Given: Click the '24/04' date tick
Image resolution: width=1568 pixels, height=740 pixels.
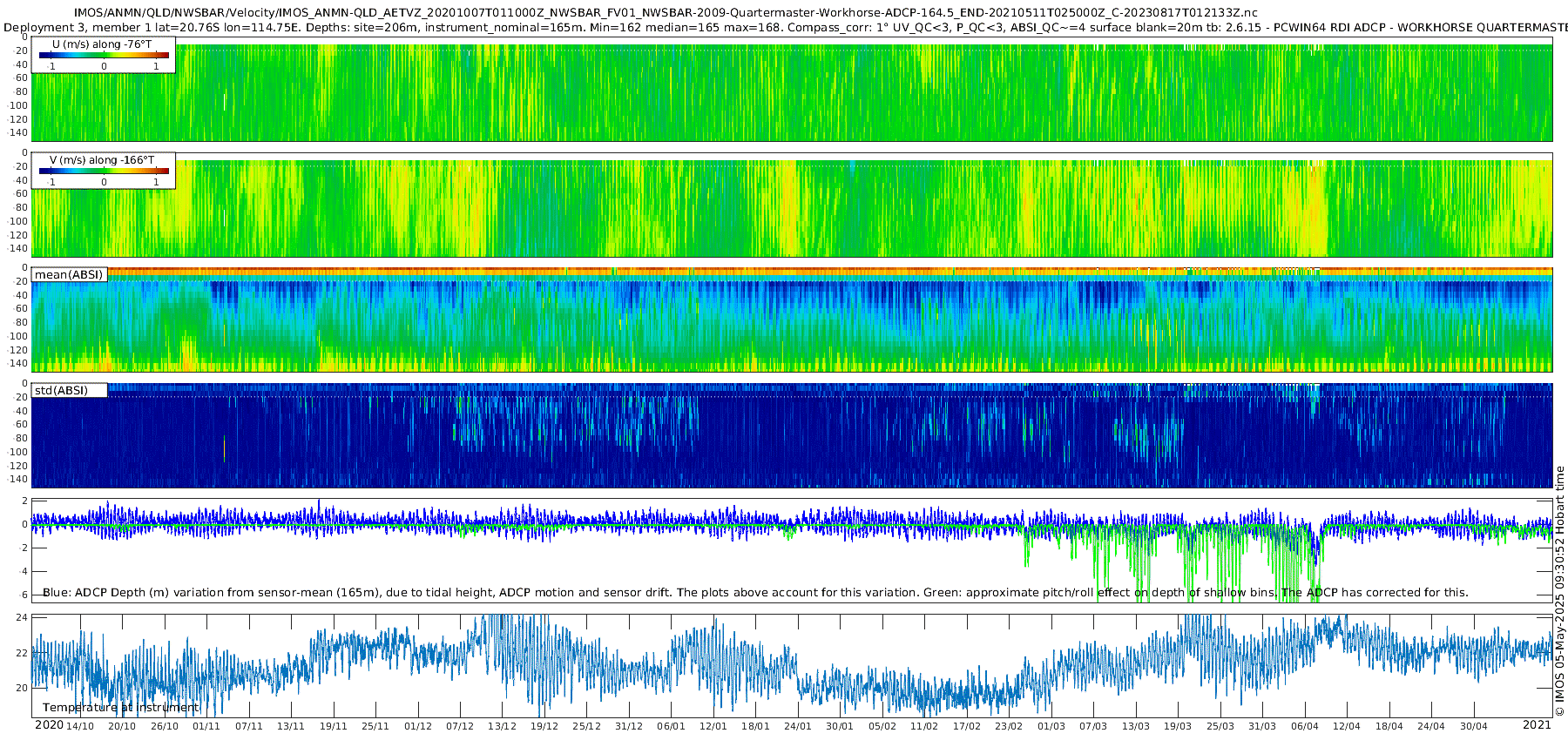Looking at the screenshot, I should click(1431, 726).
